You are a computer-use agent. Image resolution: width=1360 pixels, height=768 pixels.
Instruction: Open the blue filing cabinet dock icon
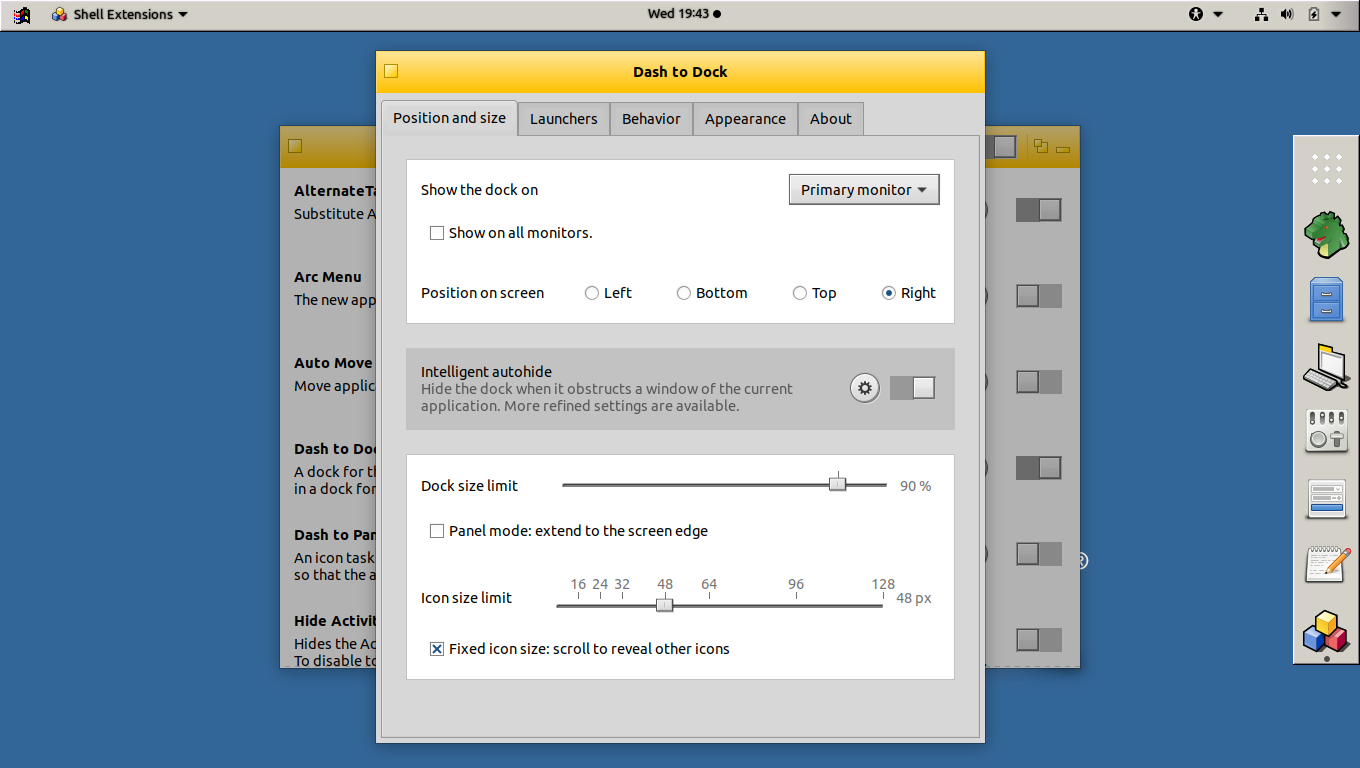coord(1326,299)
